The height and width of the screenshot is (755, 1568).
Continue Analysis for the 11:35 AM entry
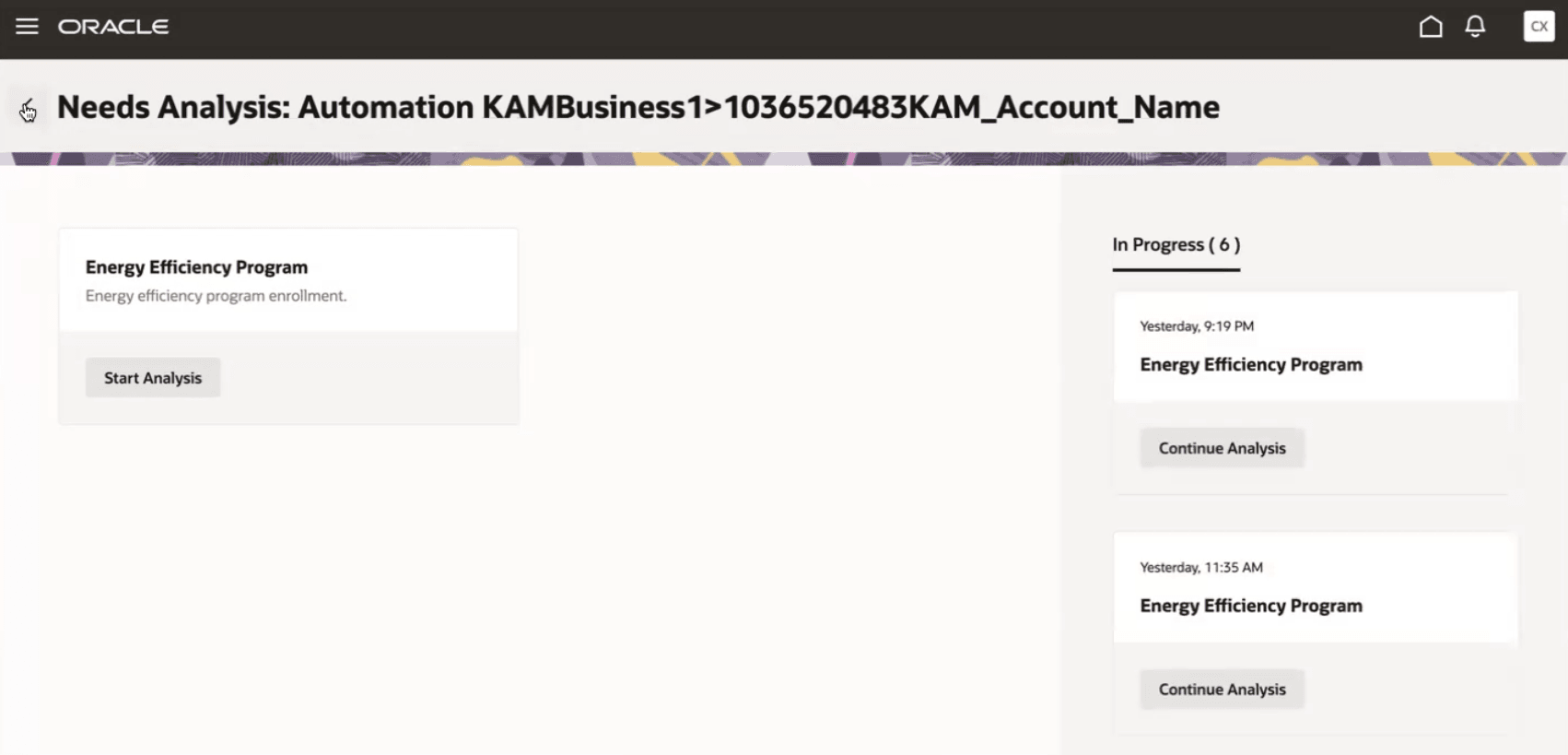(x=1222, y=690)
